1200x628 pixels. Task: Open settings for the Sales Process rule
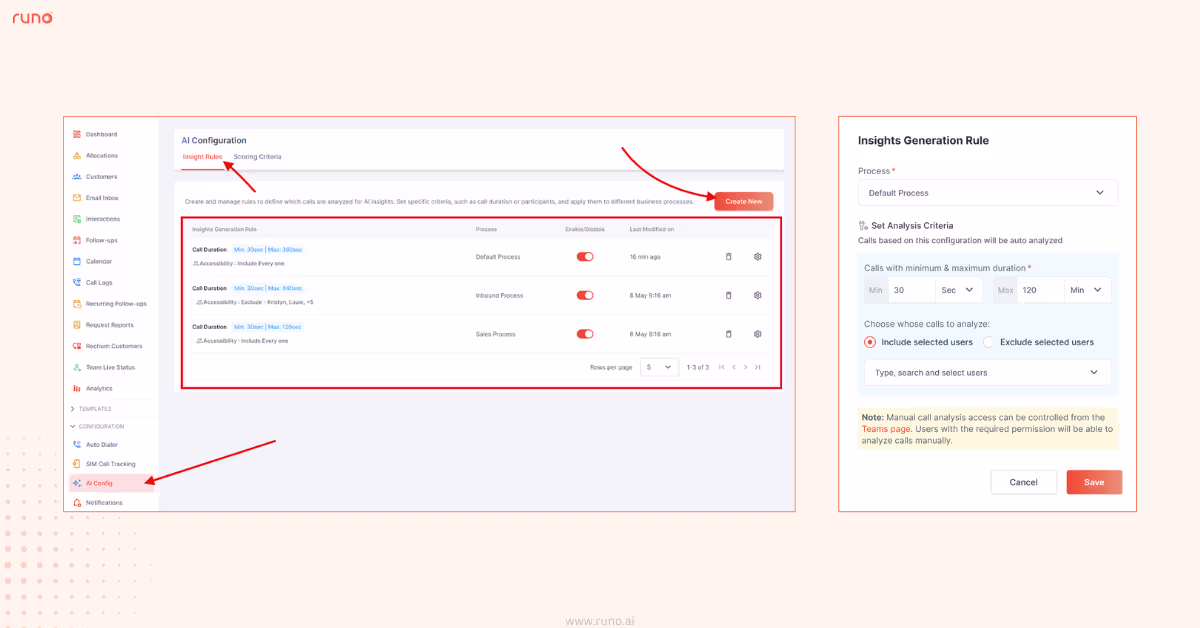[x=757, y=333]
